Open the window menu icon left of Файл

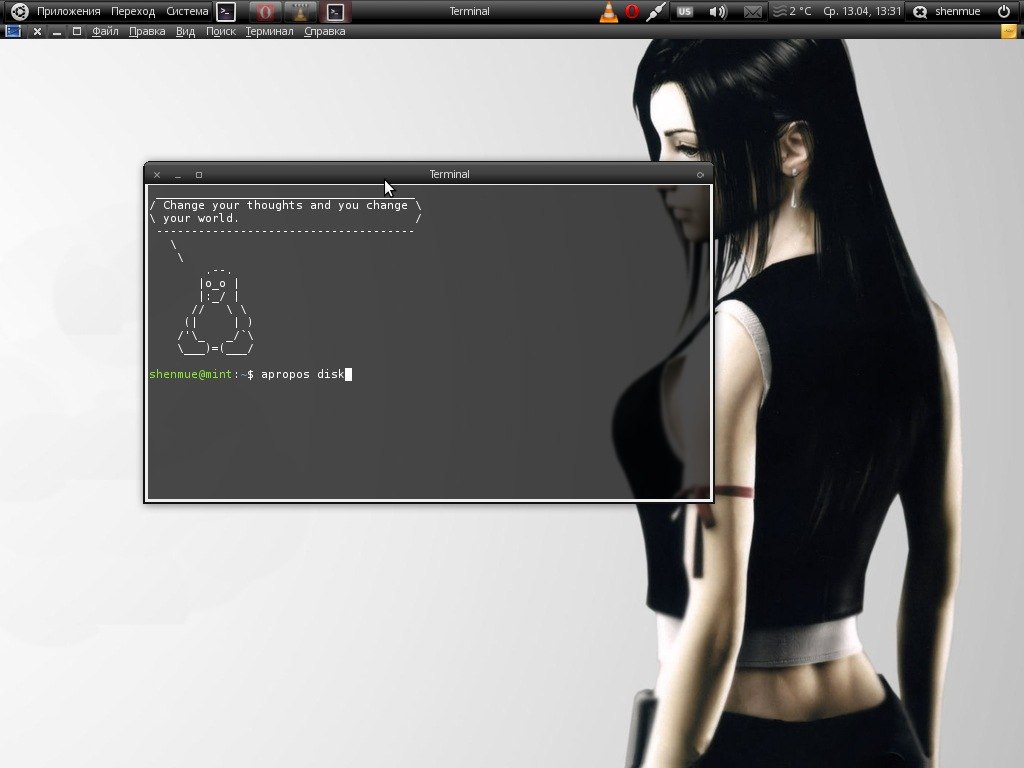[13, 31]
